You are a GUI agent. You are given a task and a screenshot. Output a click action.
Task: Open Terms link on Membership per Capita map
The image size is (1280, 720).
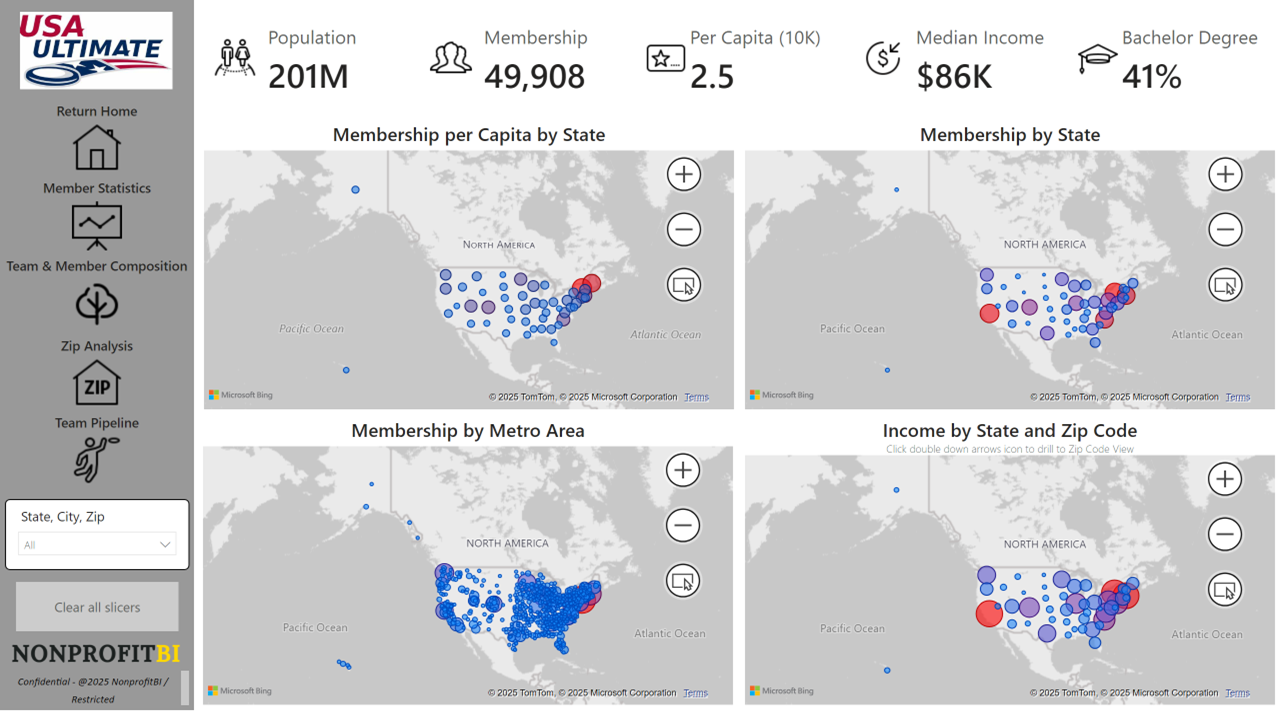[696, 397]
